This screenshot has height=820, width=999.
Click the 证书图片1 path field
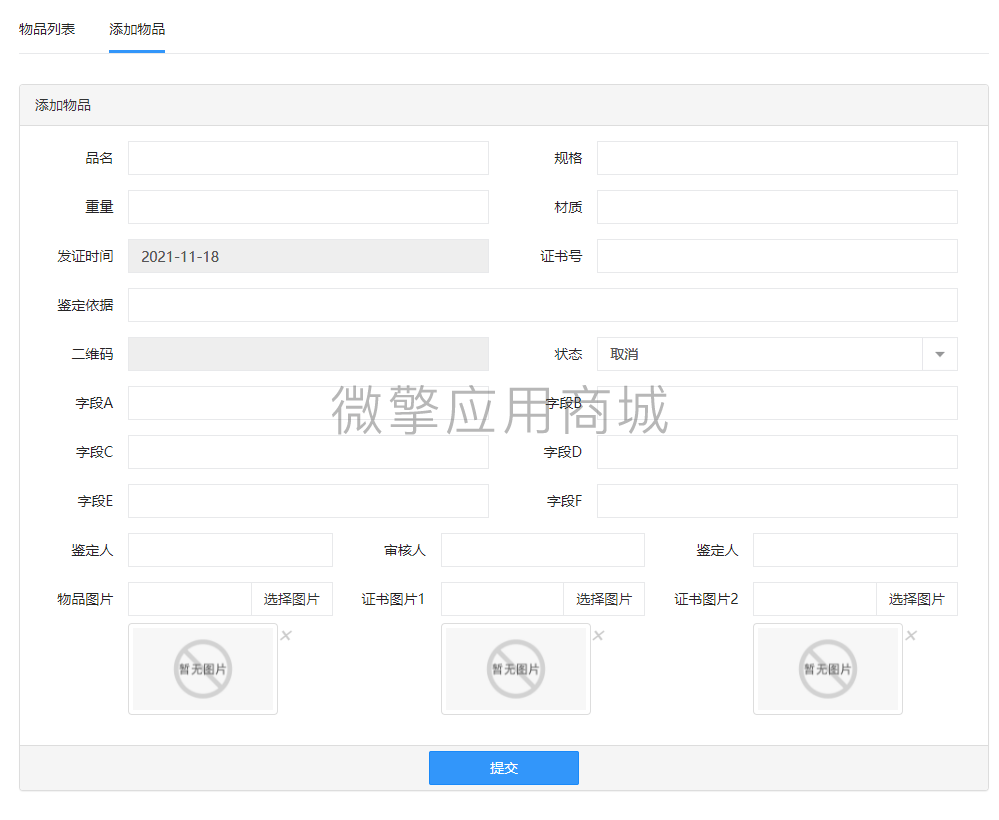click(503, 600)
